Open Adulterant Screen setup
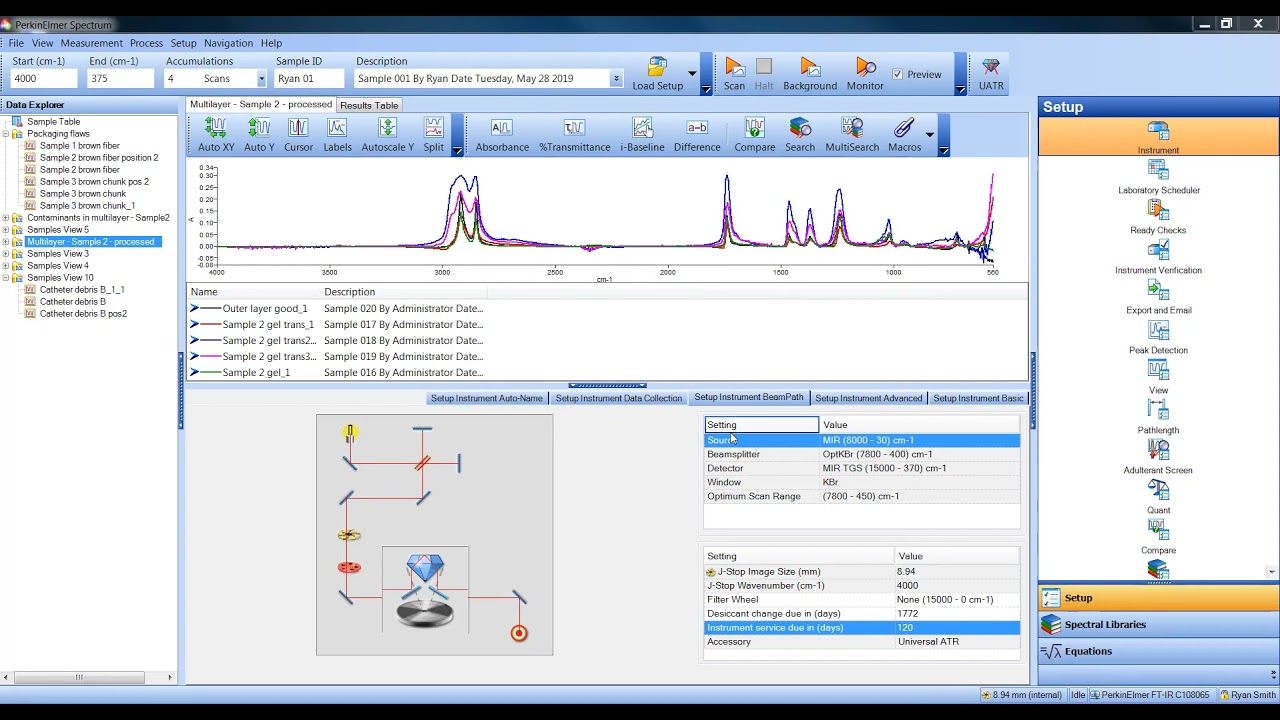Image resolution: width=1280 pixels, height=720 pixels. pyautogui.click(x=1158, y=457)
